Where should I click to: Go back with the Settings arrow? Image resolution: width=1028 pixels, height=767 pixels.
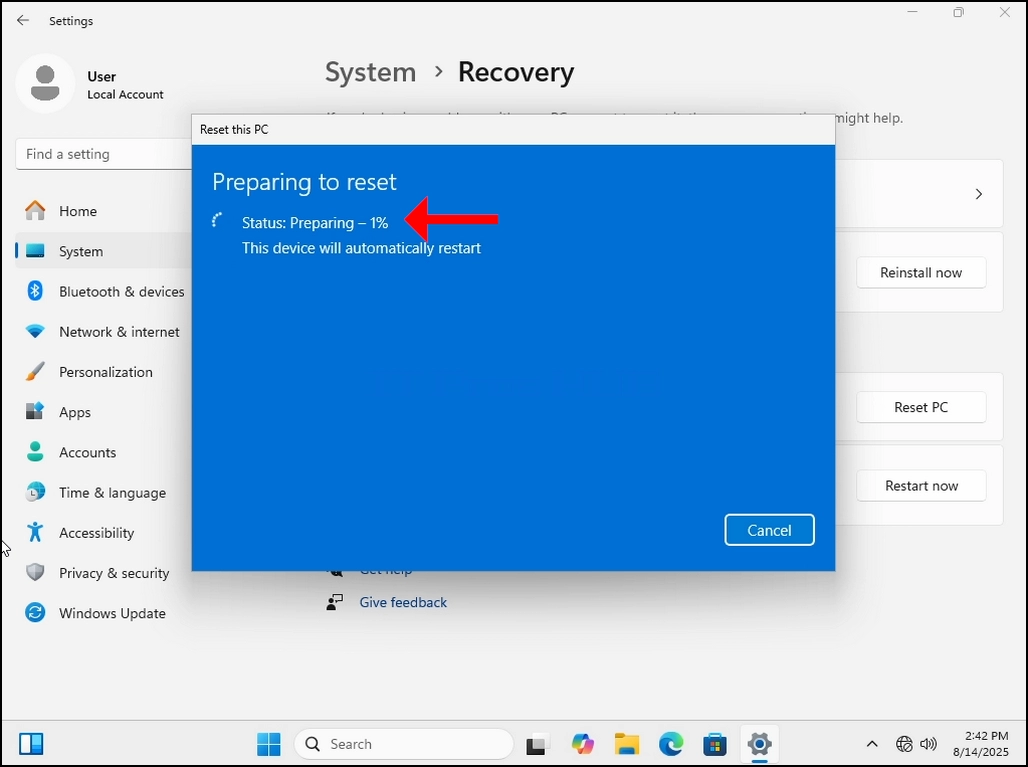tap(23, 20)
